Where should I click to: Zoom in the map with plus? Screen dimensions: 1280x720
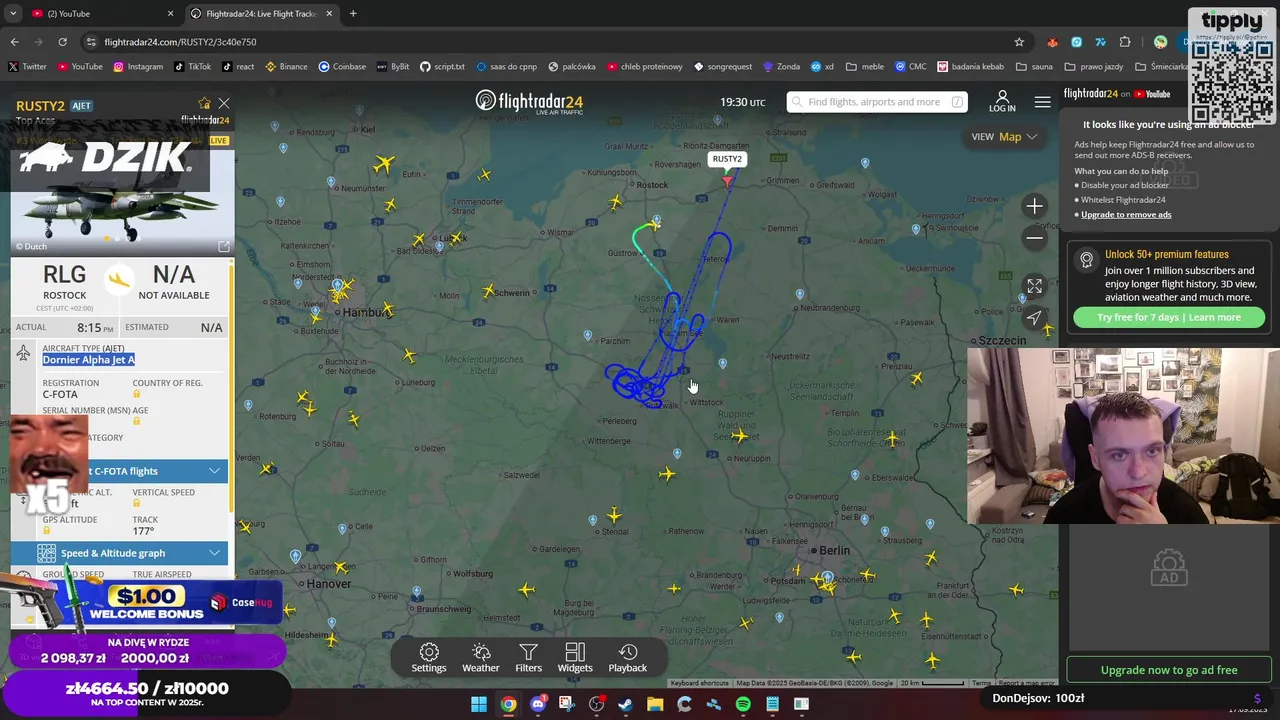tap(1034, 206)
